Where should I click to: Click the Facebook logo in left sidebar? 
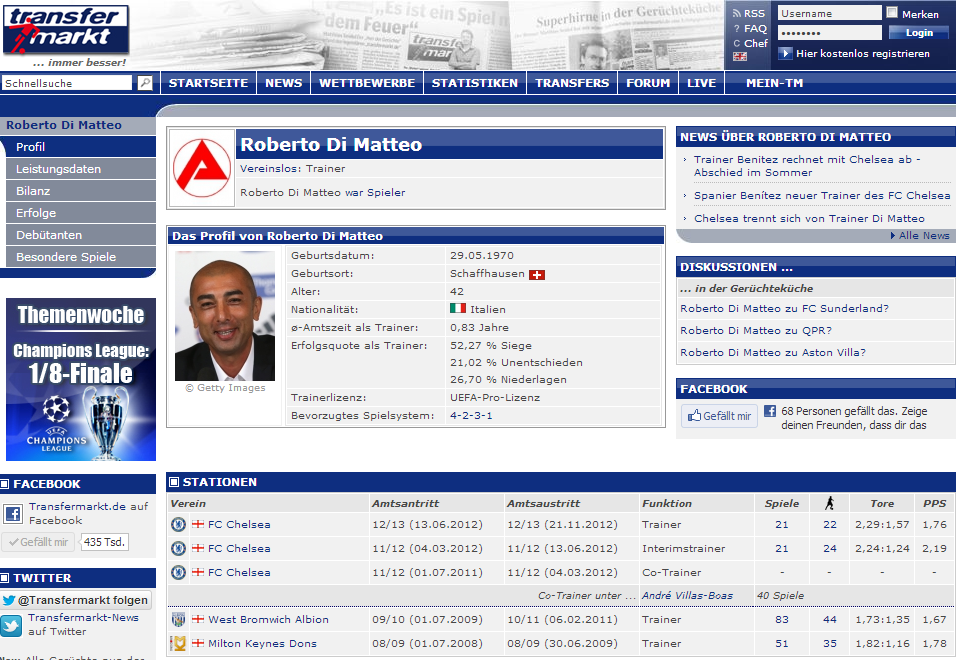click(x=13, y=514)
